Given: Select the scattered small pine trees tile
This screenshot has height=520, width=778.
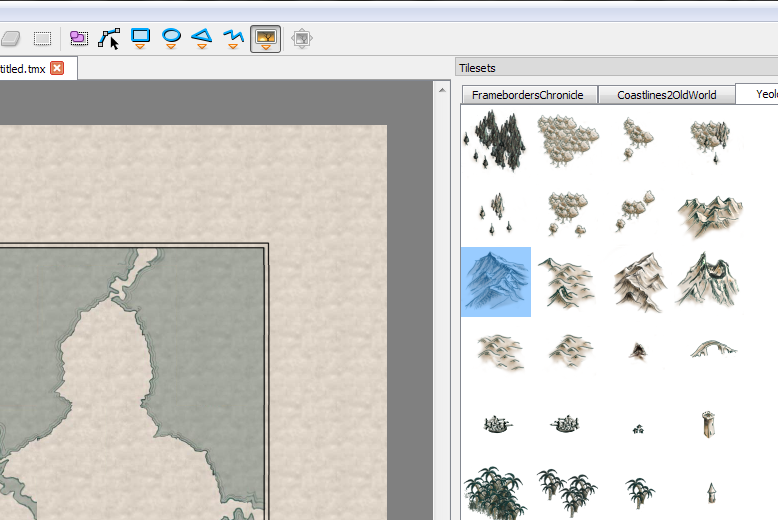Looking at the screenshot, I should pyautogui.click(x=496, y=213).
